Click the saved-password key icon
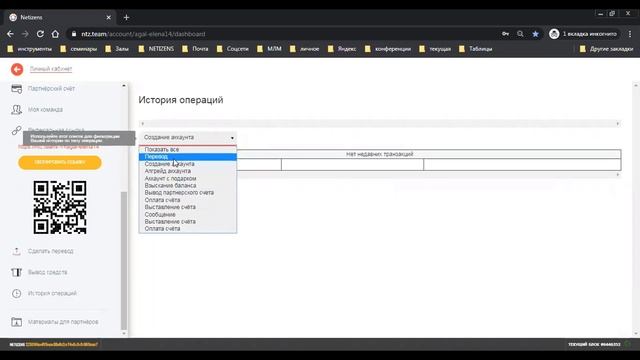 (x=505, y=34)
